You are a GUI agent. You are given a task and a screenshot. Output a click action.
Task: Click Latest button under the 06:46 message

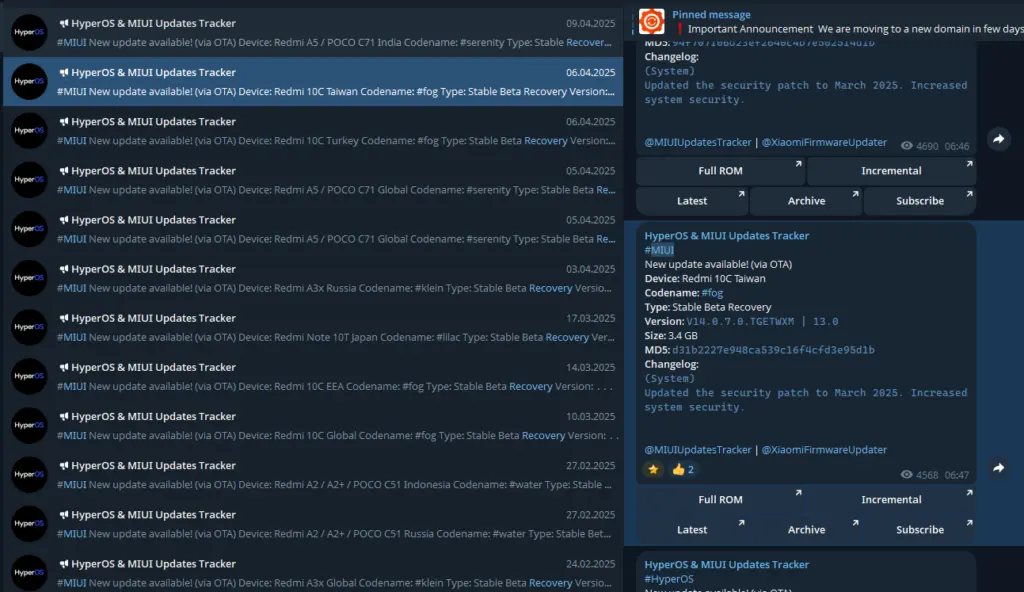[692, 201]
